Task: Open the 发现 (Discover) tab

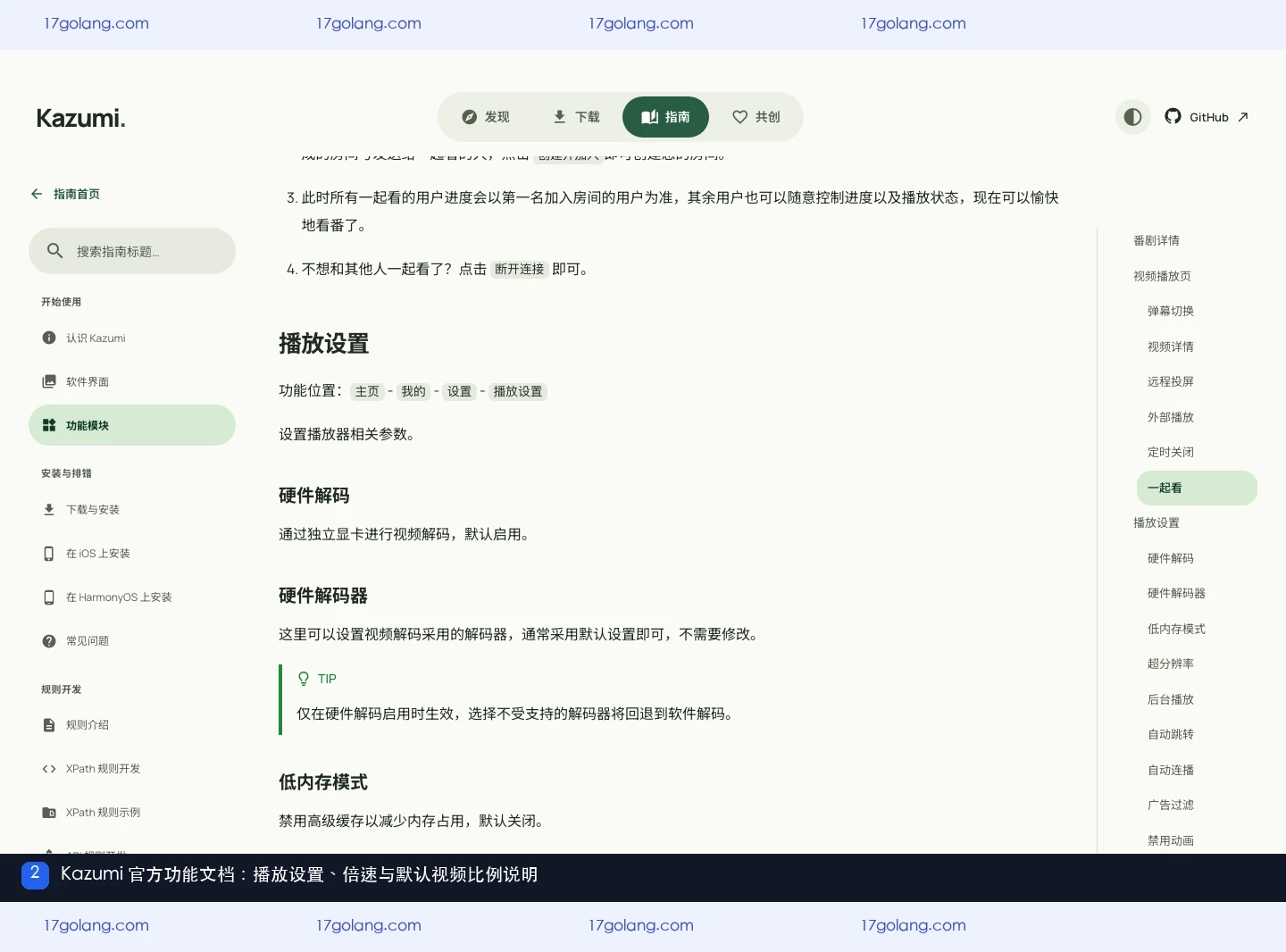Action: (486, 117)
